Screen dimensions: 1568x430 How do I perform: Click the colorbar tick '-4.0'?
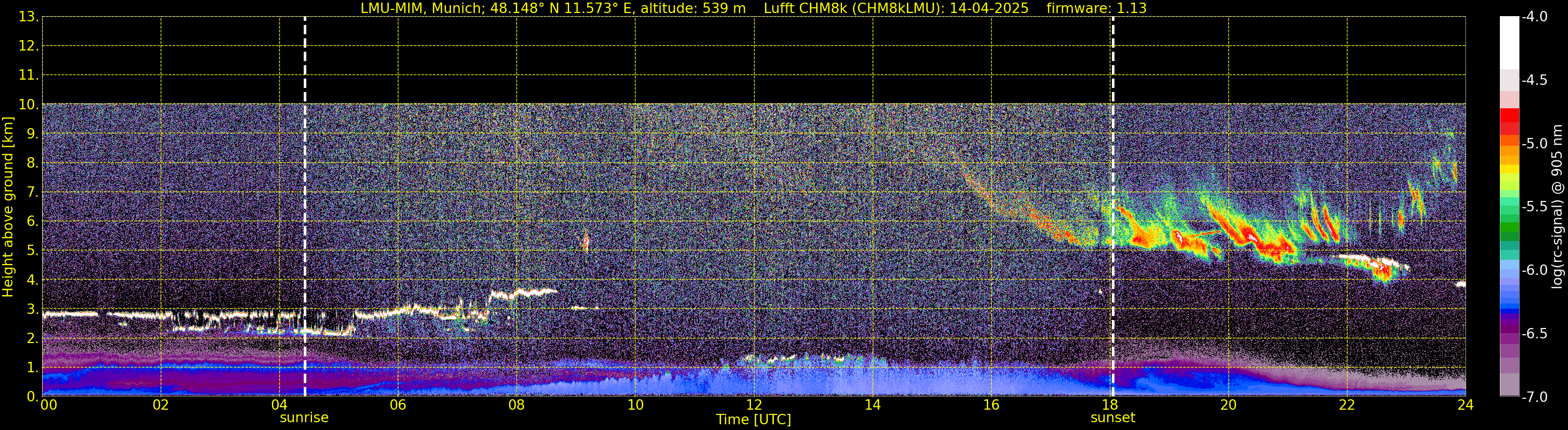1534,17
